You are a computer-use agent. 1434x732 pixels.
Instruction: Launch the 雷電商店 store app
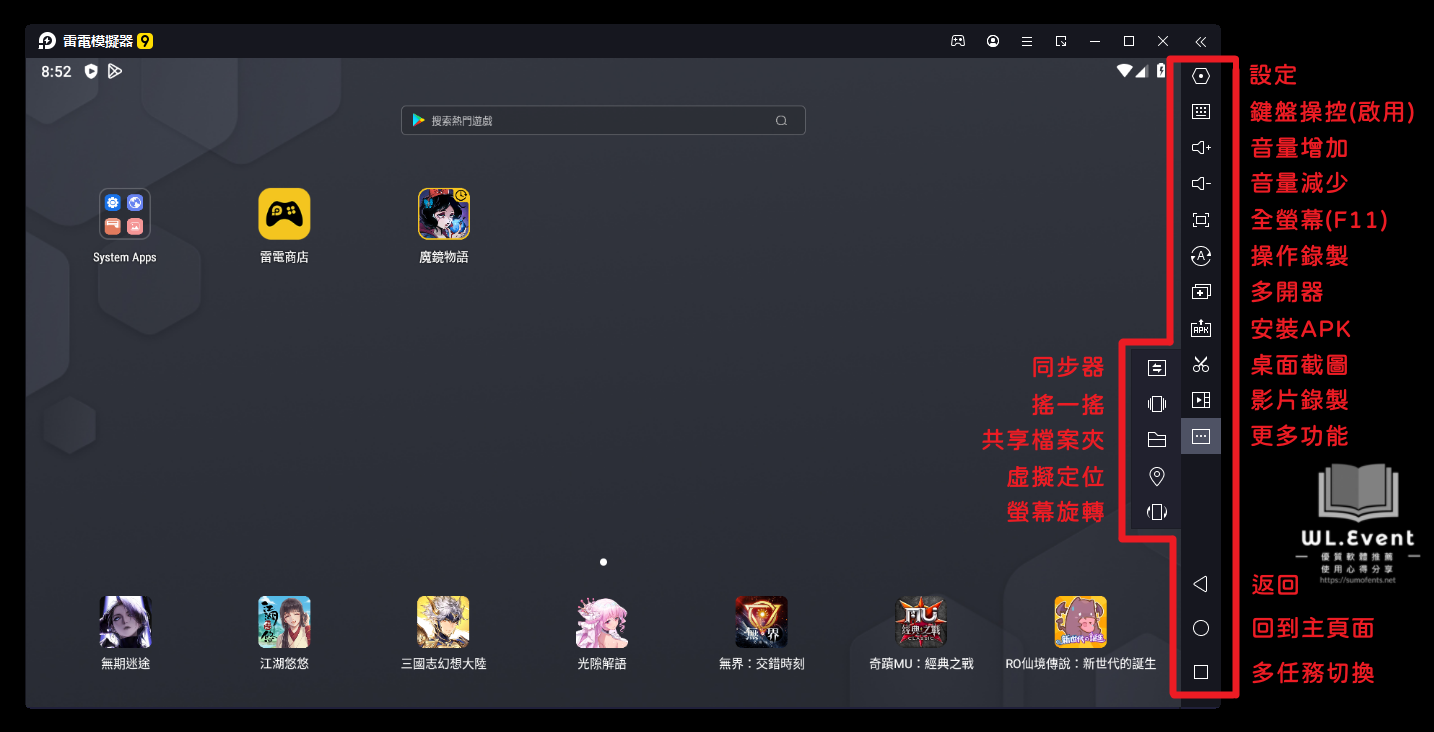[284, 214]
